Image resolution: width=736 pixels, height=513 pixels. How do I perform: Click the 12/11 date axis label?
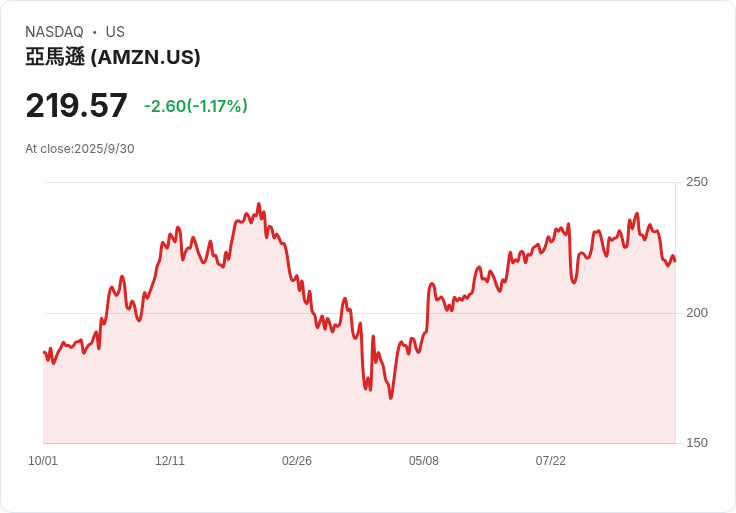170,461
